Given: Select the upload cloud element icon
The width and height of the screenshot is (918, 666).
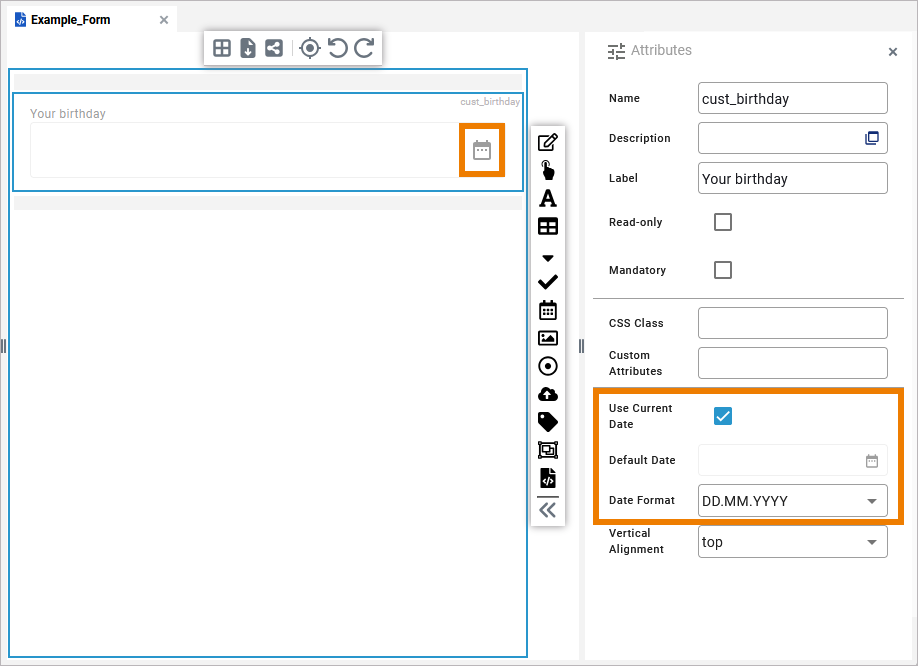Looking at the screenshot, I should tap(548, 394).
